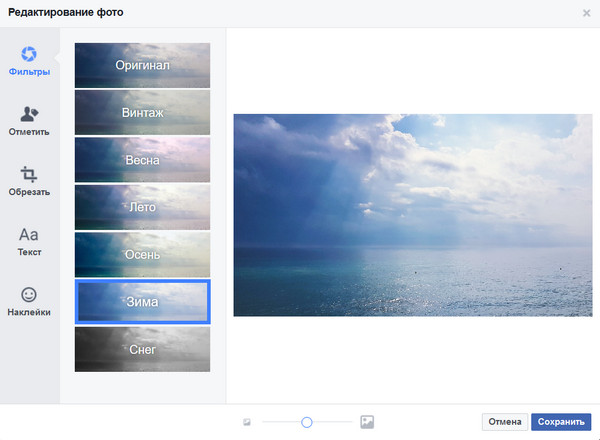Click the small image icon left of slider
Image resolution: width=600 pixels, height=440 pixels.
click(x=247, y=422)
